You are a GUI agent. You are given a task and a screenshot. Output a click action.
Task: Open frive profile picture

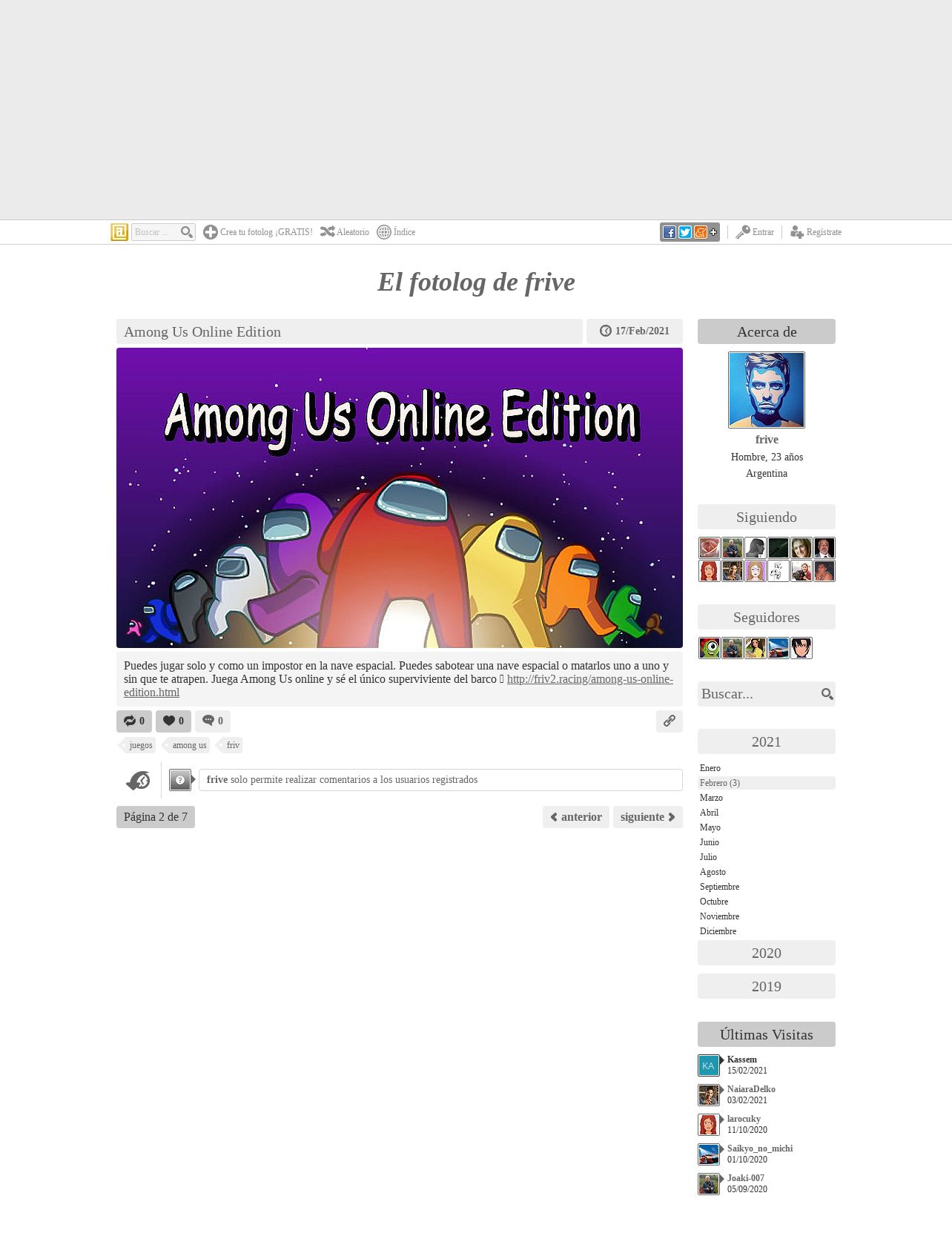point(767,390)
